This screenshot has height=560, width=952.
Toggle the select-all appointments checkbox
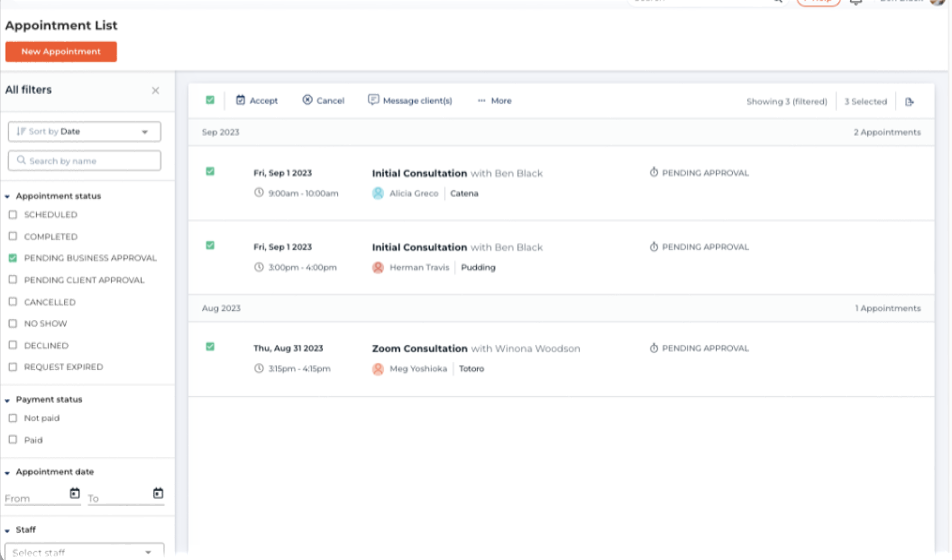210,100
